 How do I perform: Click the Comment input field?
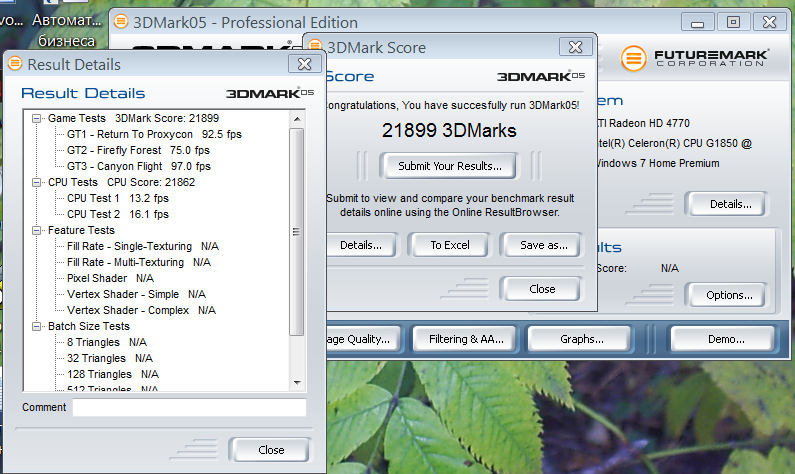189,408
